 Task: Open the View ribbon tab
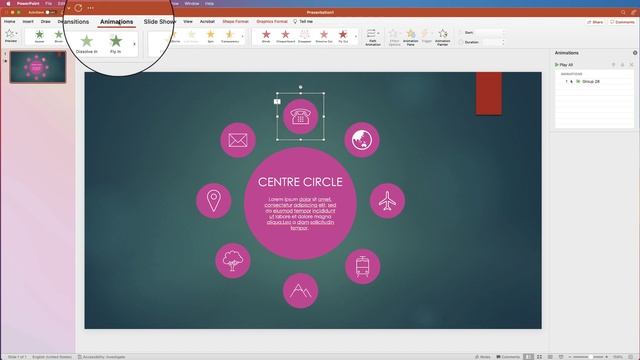tap(188, 21)
